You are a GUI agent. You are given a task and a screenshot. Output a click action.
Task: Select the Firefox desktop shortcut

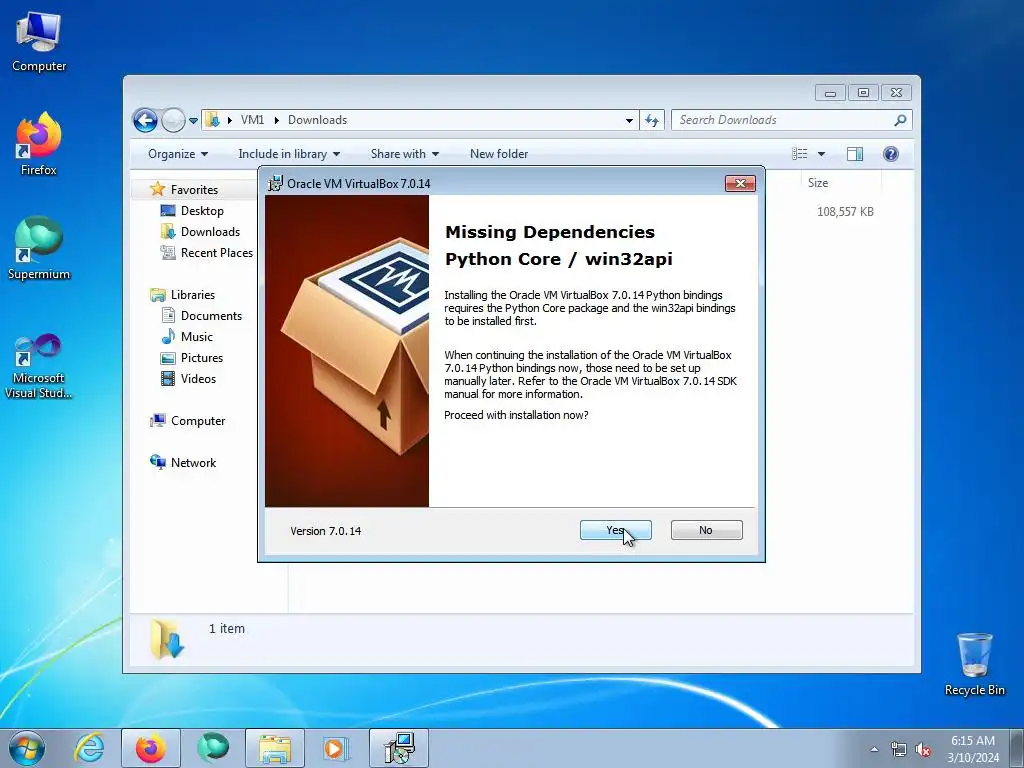point(39,145)
